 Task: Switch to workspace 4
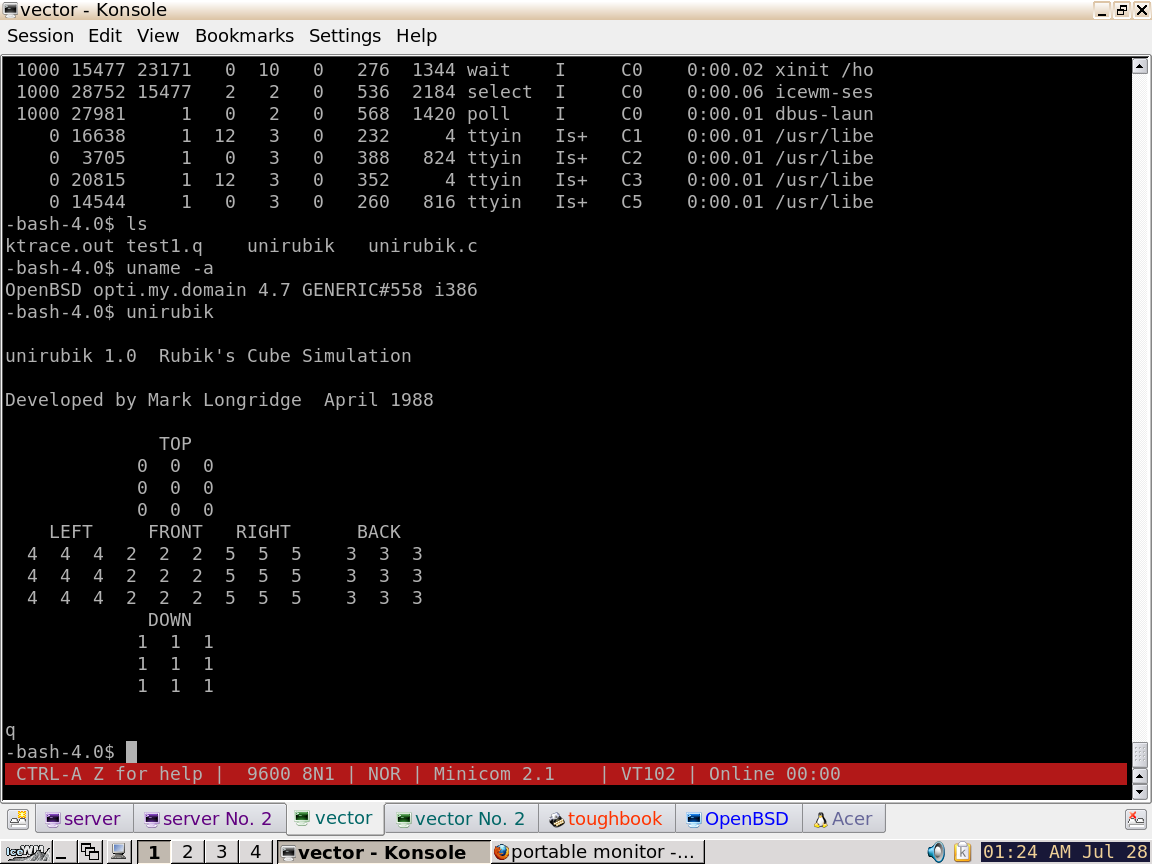(x=255, y=852)
